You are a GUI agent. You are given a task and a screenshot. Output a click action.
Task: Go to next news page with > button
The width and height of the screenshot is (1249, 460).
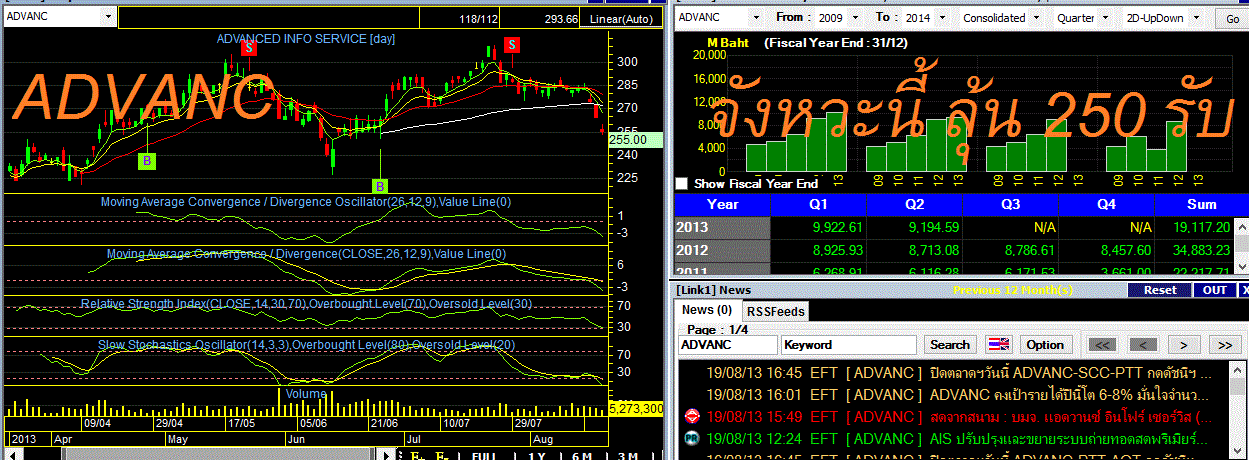(1183, 344)
